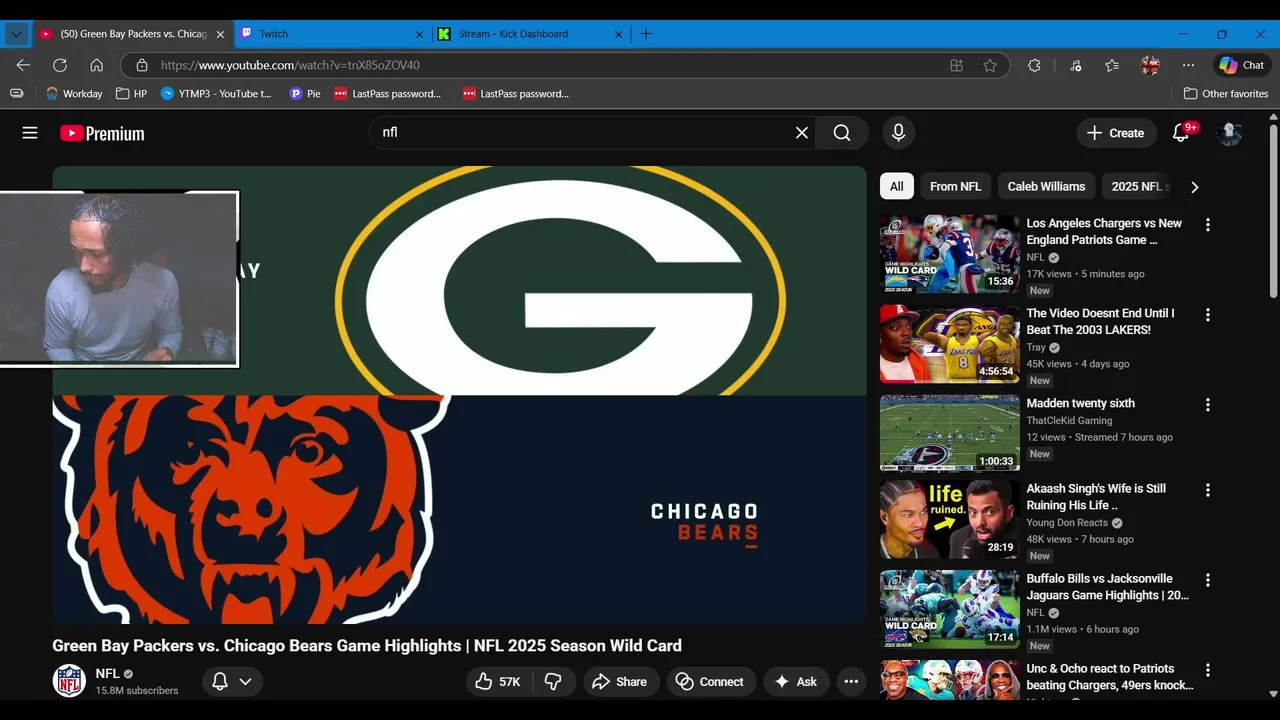
Task: Run search with magnifier button
Action: [x=842, y=133]
